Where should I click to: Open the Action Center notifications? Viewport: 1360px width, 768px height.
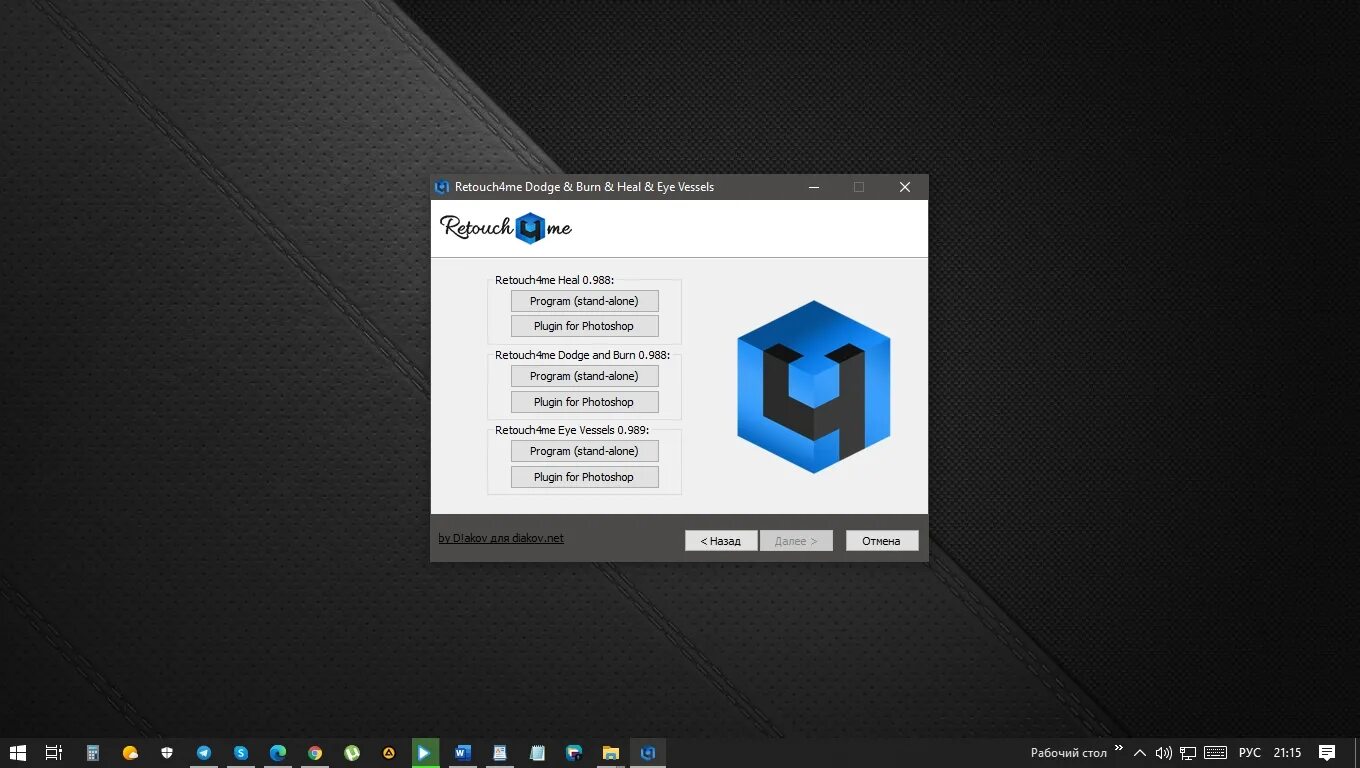1327,753
